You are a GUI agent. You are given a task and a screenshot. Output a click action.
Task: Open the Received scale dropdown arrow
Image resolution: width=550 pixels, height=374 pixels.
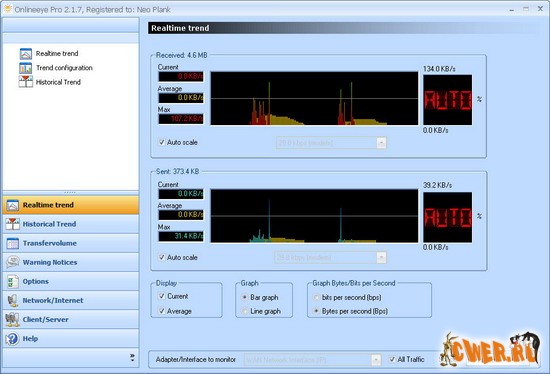[381, 143]
